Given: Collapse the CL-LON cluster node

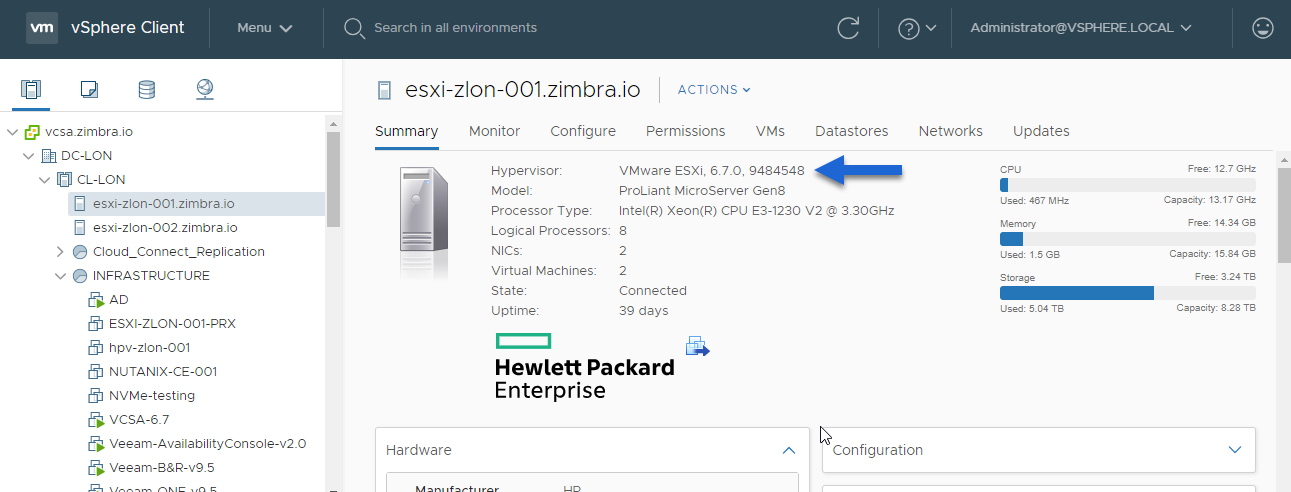Looking at the screenshot, I should point(44,180).
